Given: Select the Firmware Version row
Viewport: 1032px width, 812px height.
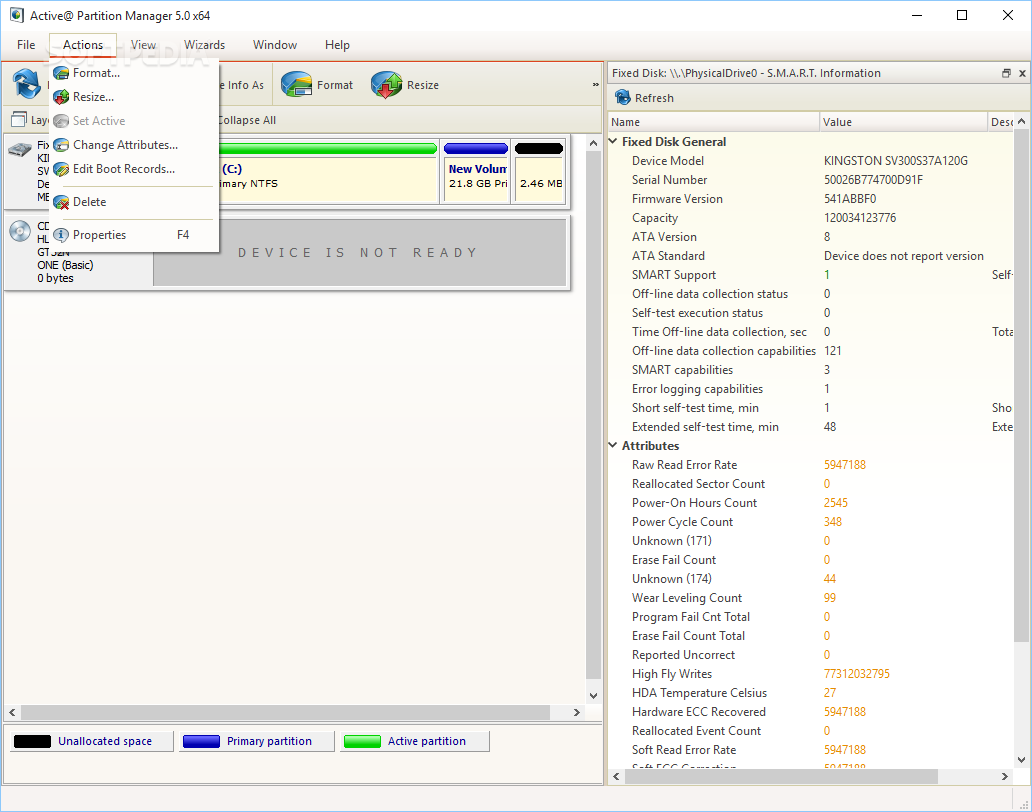Looking at the screenshot, I should point(810,199).
